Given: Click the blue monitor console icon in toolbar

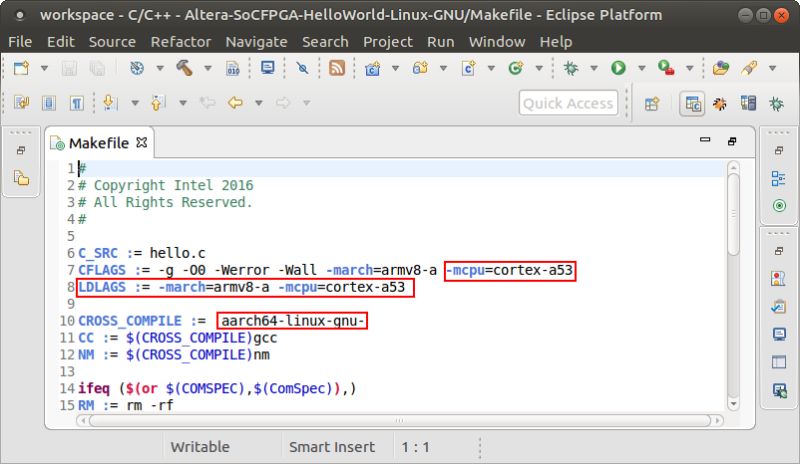Looking at the screenshot, I should coord(267,68).
